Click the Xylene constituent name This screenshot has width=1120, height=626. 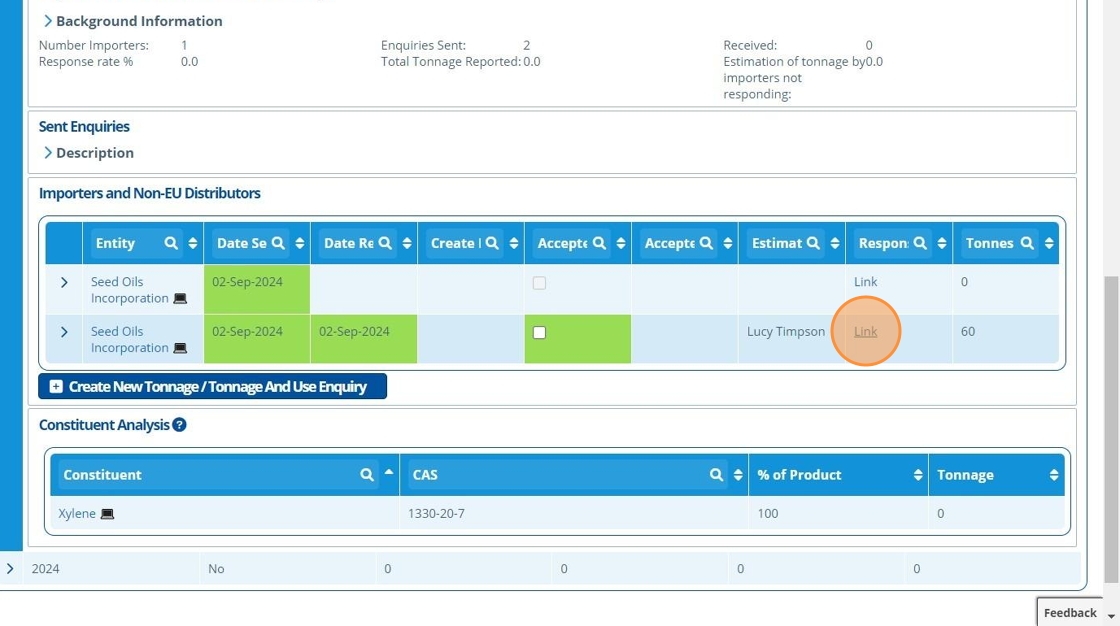point(77,513)
